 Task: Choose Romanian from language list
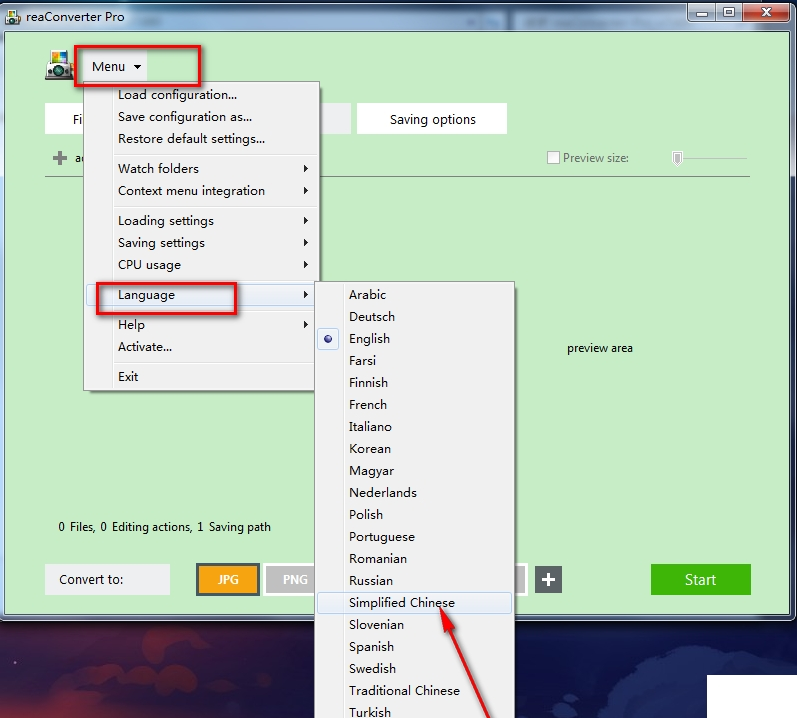pyautogui.click(x=414, y=559)
